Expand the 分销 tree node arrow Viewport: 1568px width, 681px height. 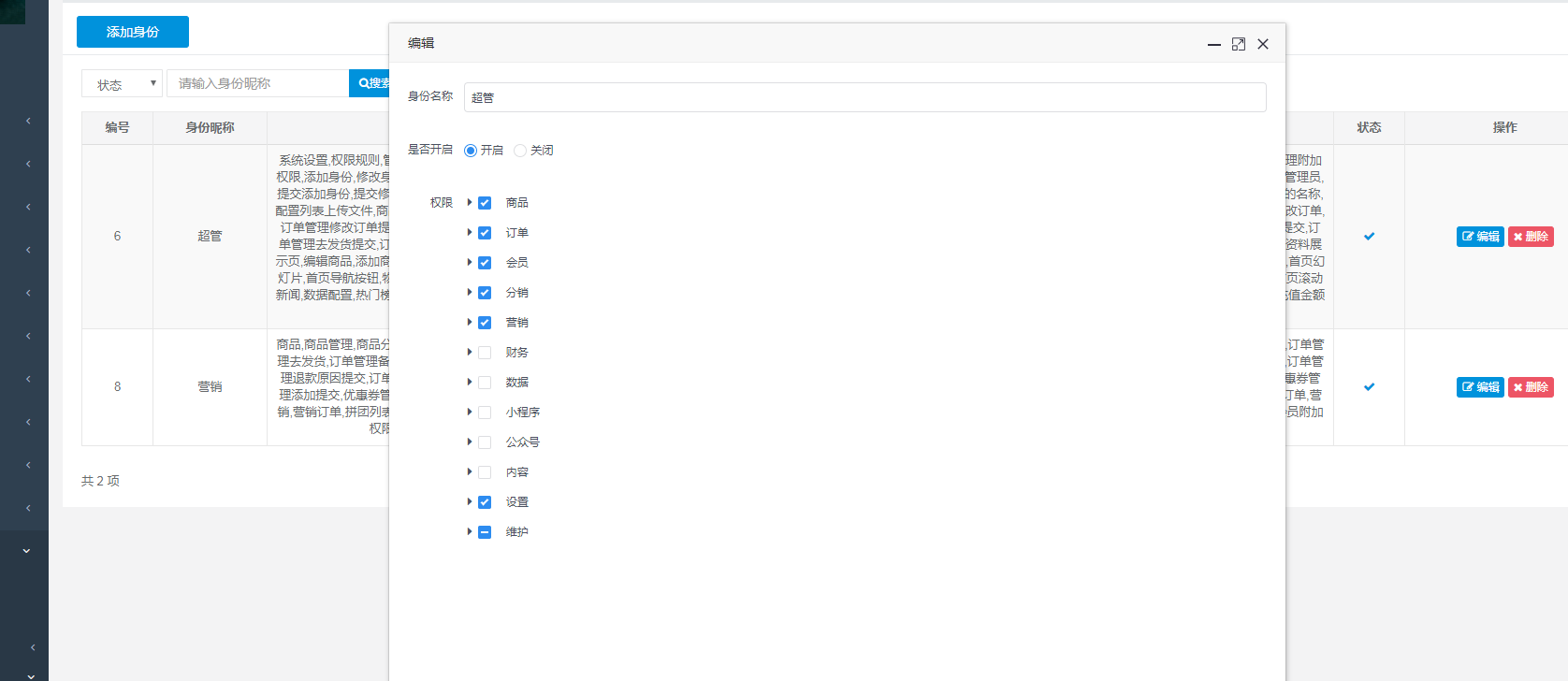click(470, 292)
